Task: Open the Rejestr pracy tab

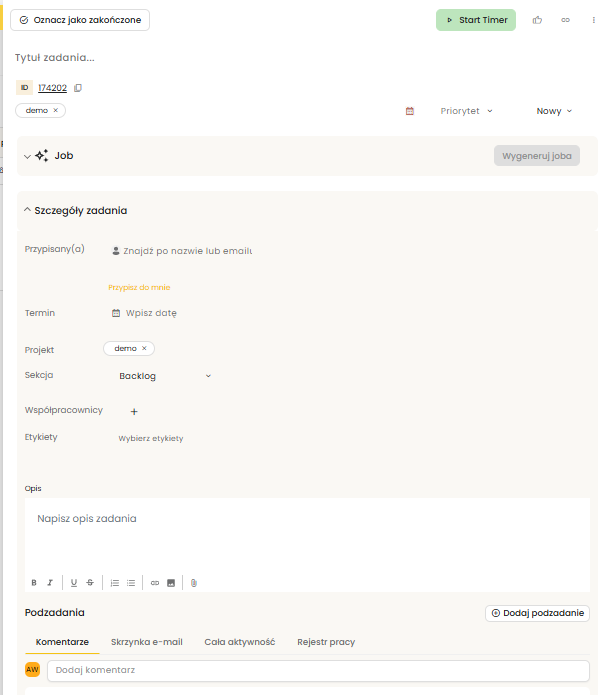Action: coord(326,642)
